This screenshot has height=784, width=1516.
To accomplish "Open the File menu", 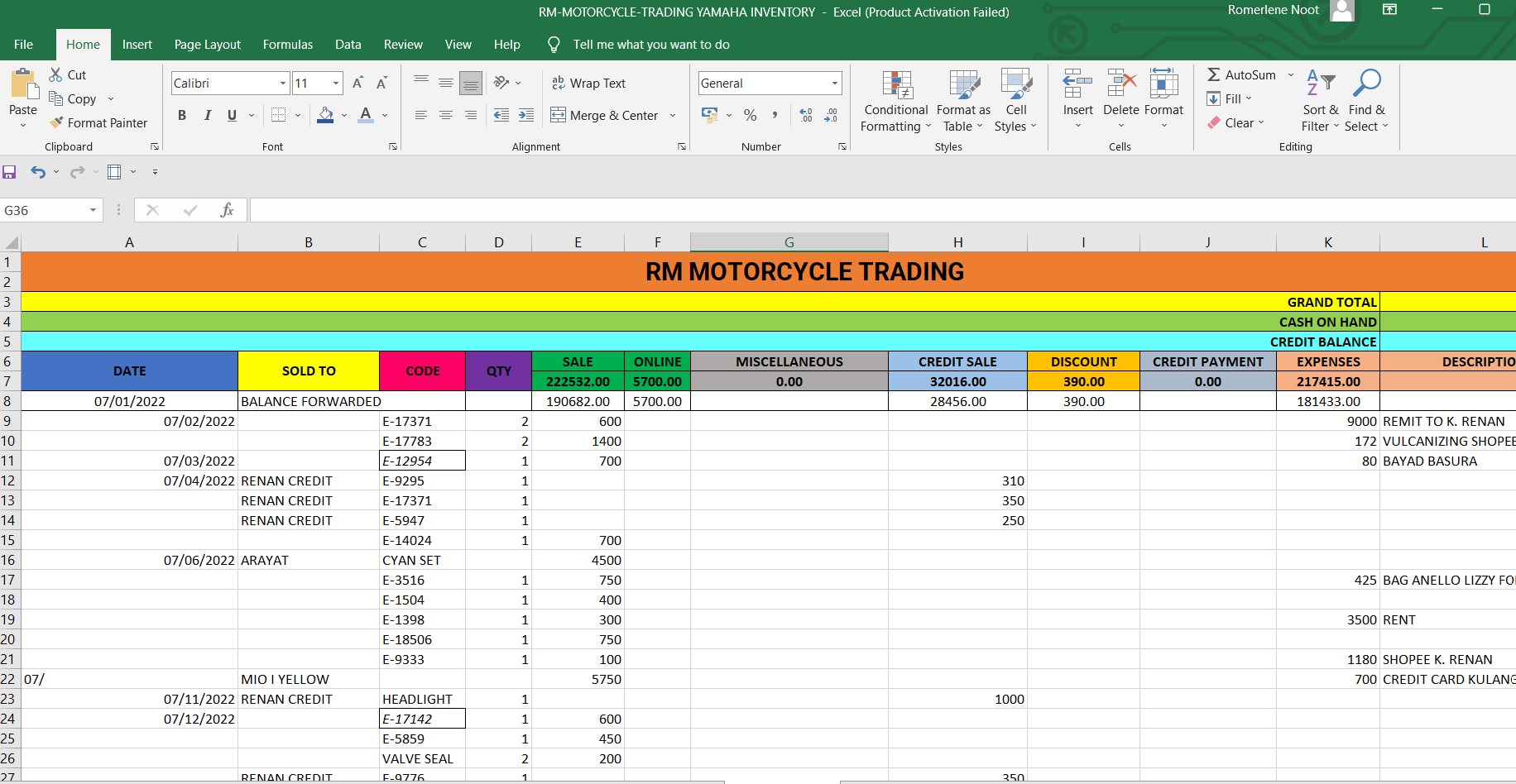I will (24, 44).
